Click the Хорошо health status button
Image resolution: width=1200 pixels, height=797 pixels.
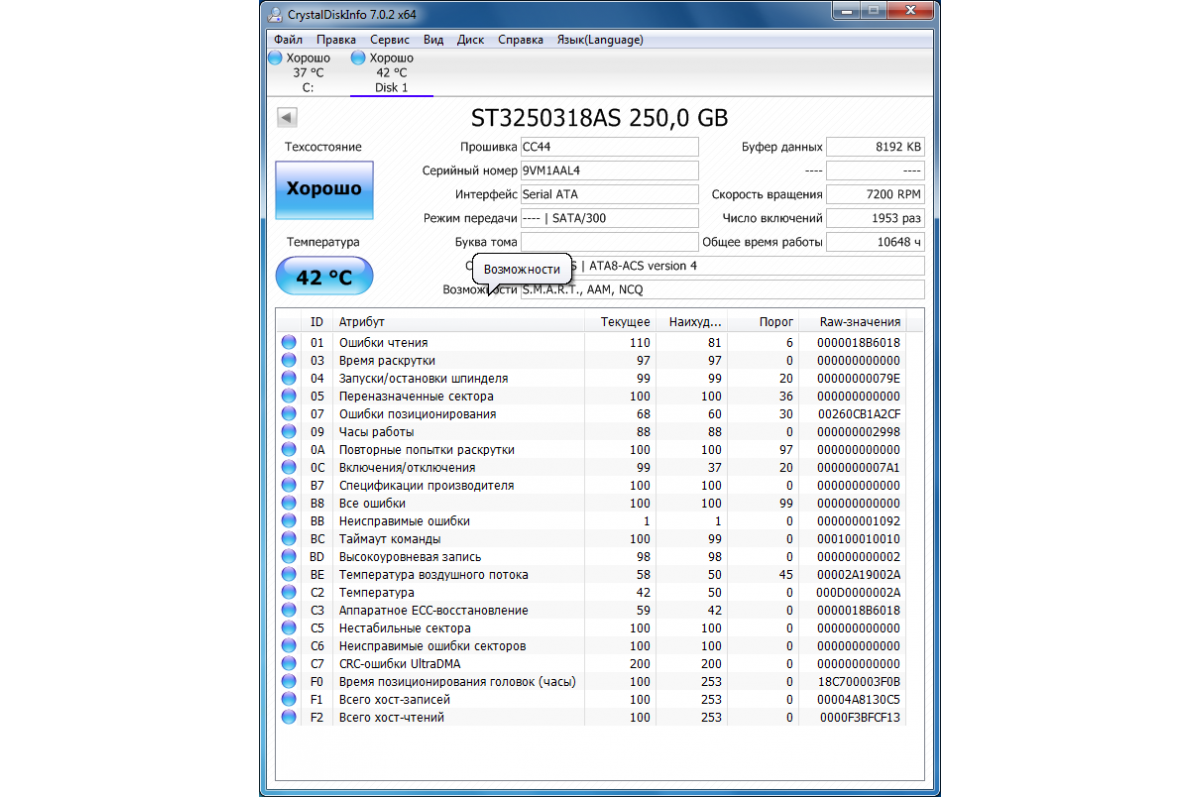(324, 189)
